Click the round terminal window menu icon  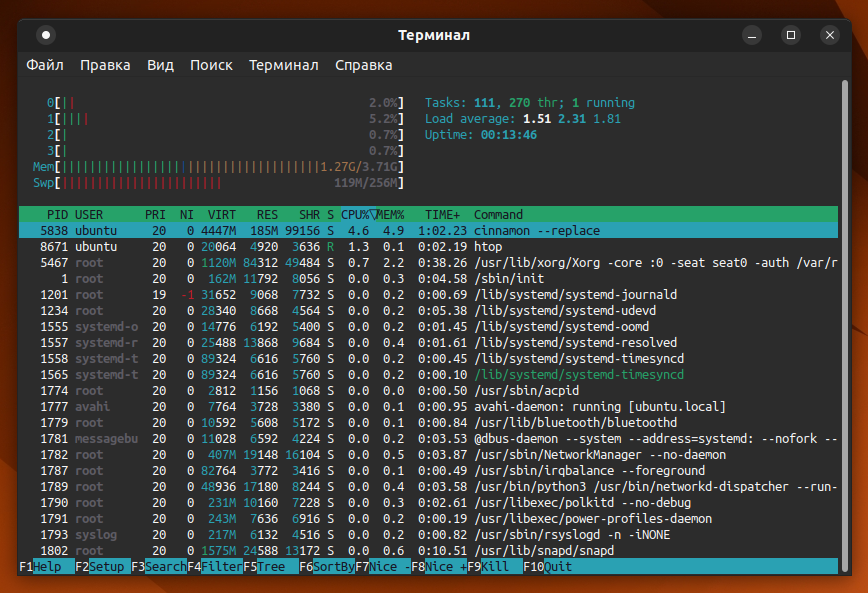(x=46, y=35)
